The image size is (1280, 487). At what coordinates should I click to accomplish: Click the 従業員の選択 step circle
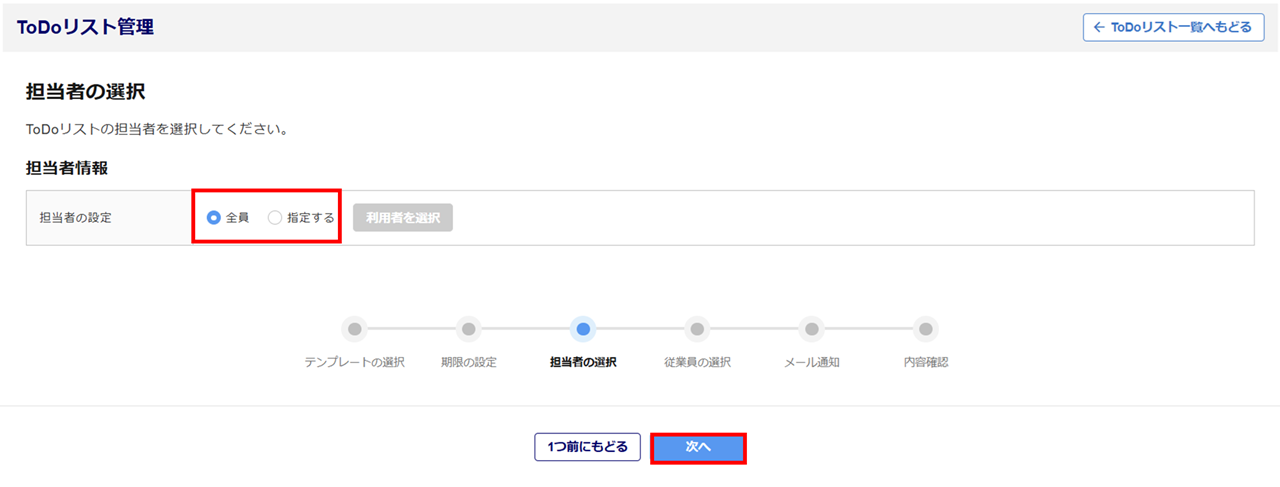[x=697, y=329]
